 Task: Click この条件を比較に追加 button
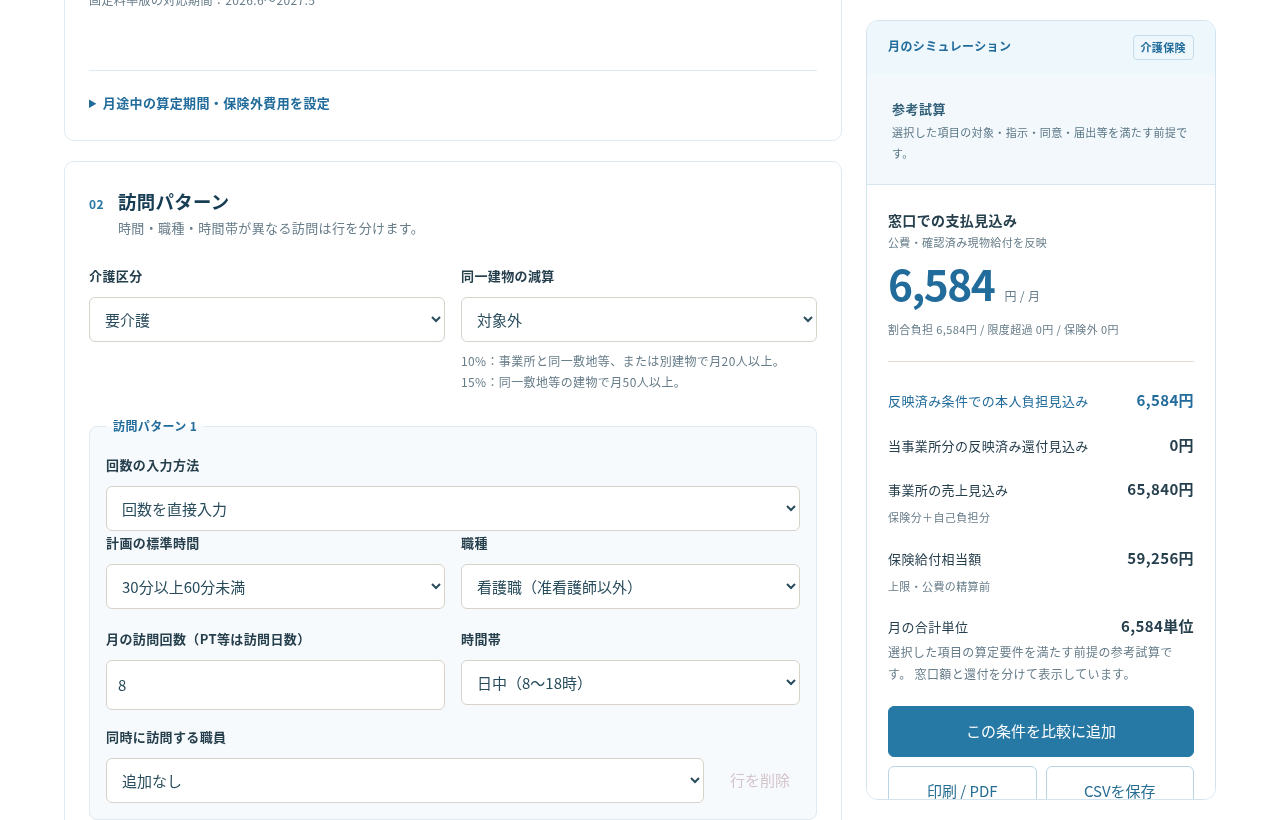pos(1041,731)
